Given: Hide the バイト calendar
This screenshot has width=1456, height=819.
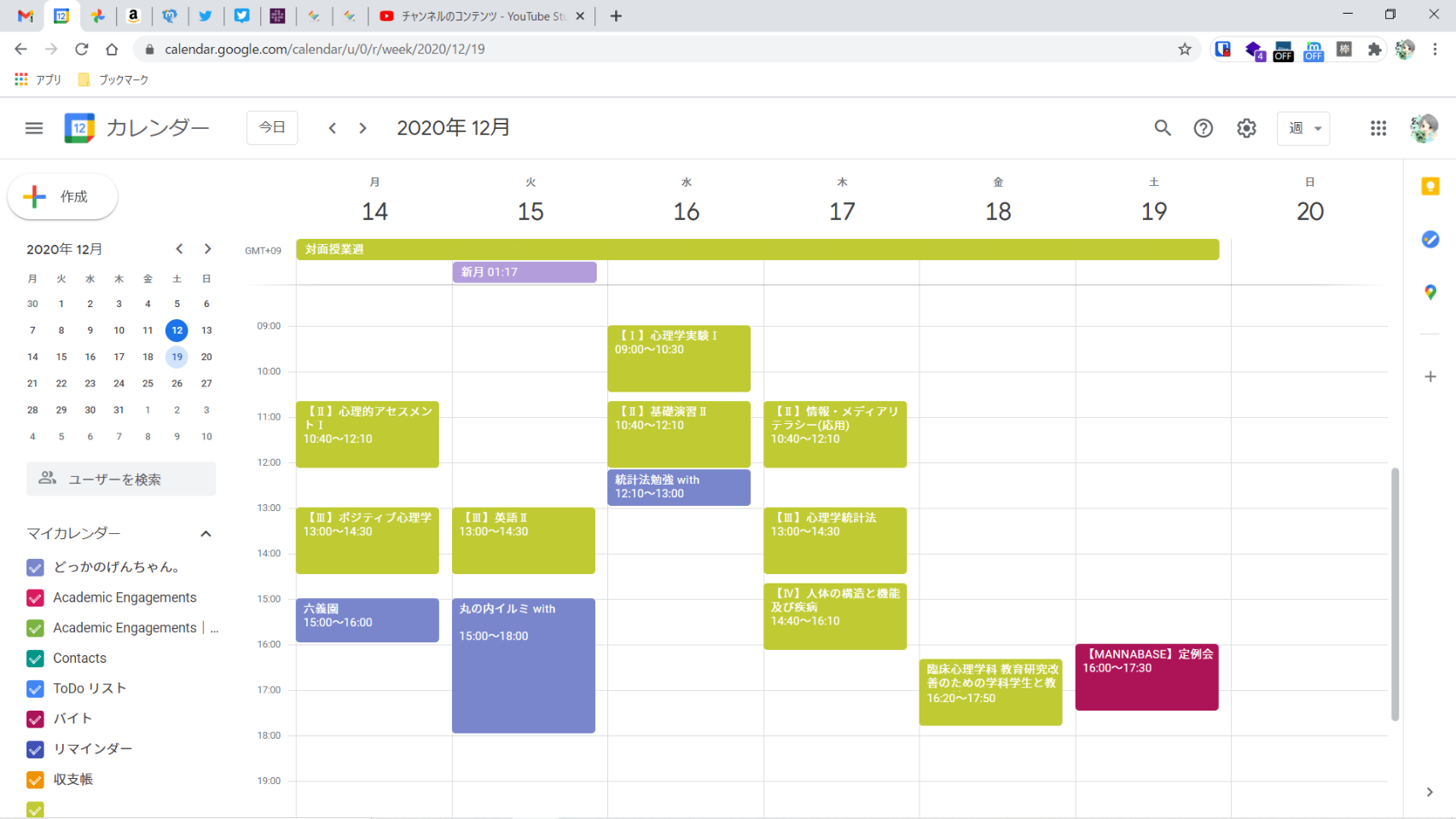Looking at the screenshot, I should 35,719.
